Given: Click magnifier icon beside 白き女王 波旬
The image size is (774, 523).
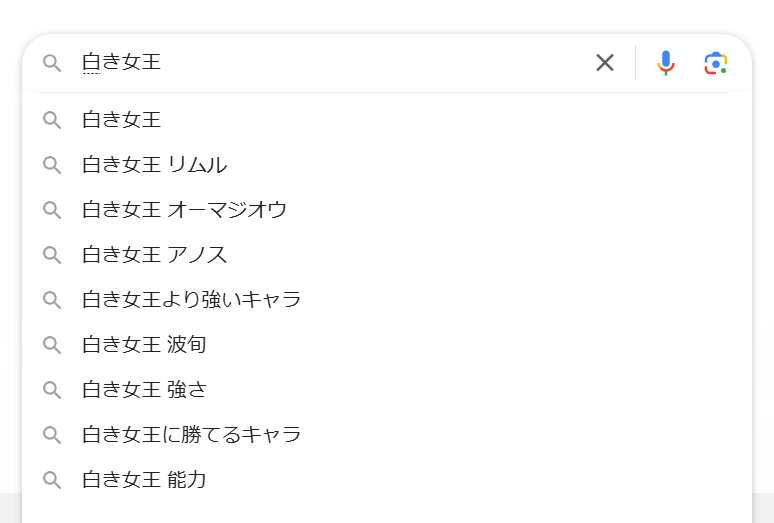Looking at the screenshot, I should pyautogui.click(x=52, y=345).
